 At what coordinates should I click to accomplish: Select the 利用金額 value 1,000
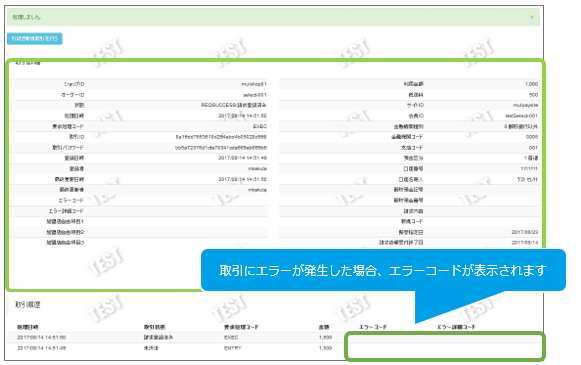point(531,84)
